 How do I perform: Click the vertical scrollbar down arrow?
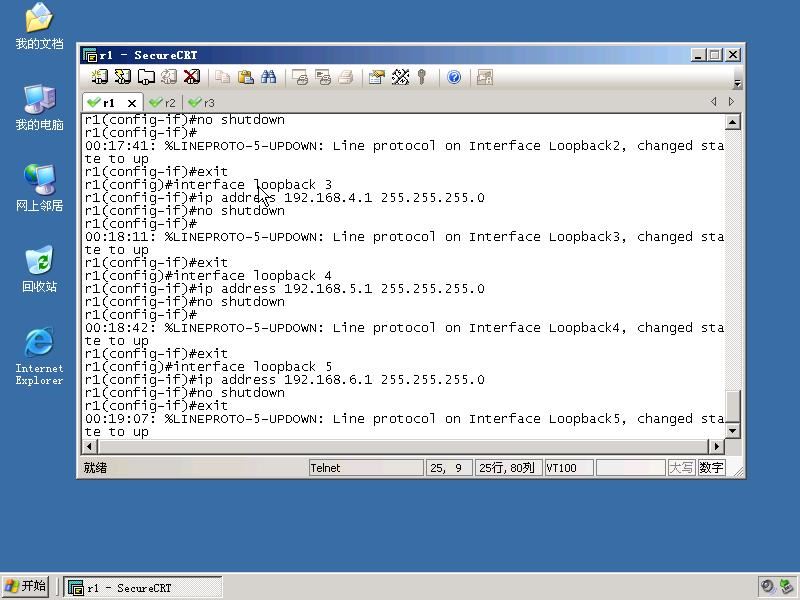pyautogui.click(x=733, y=431)
